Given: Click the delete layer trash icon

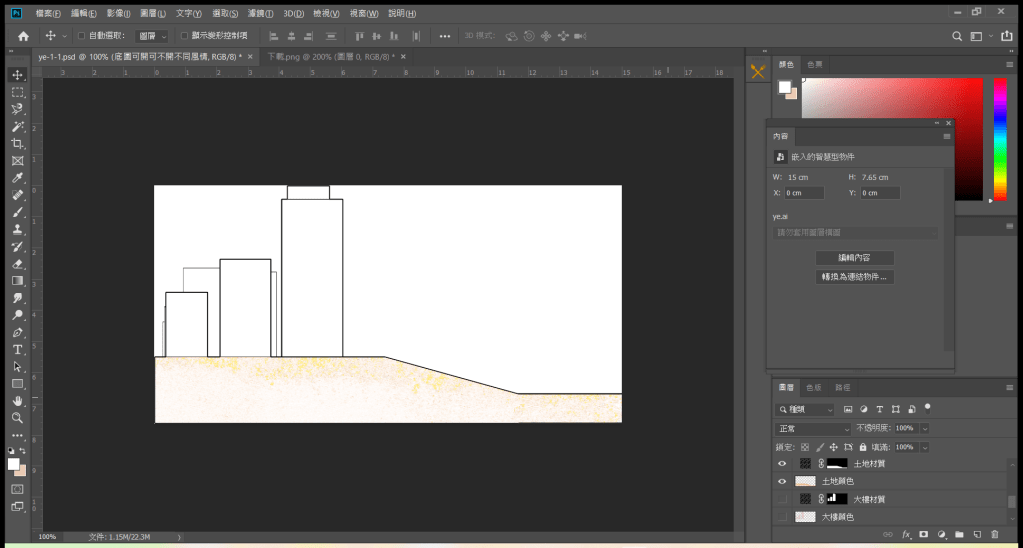Looking at the screenshot, I should [x=995, y=535].
